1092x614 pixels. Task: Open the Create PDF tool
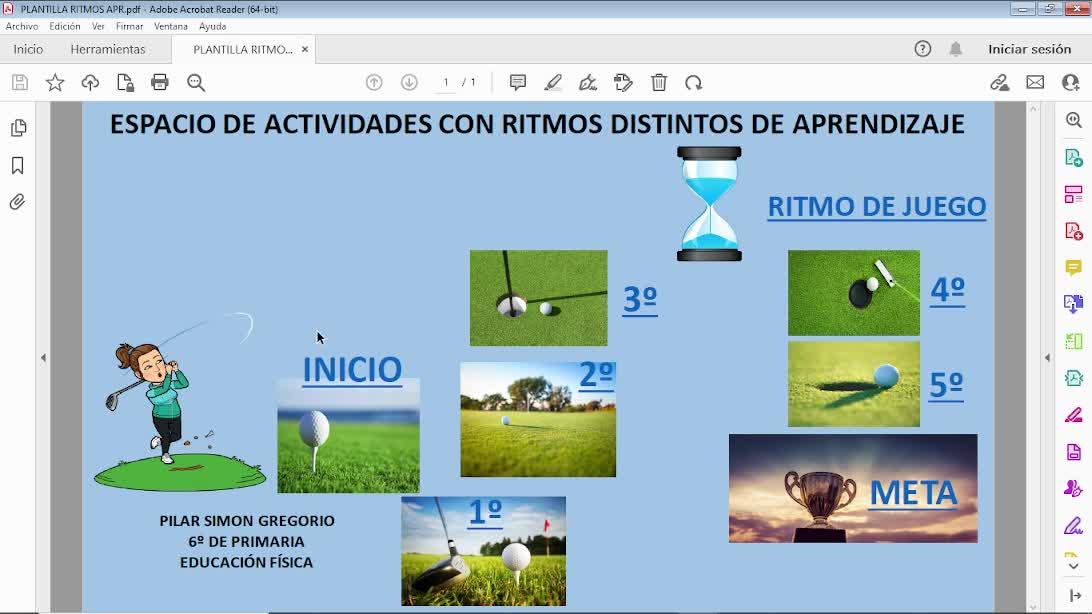coord(1074,230)
